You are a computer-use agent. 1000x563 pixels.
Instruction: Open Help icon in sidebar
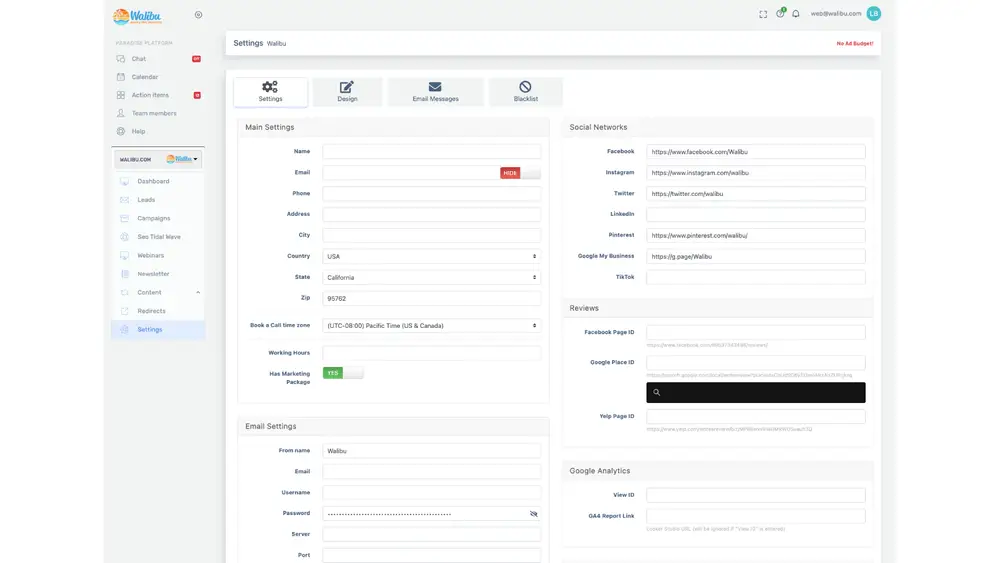(x=121, y=131)
